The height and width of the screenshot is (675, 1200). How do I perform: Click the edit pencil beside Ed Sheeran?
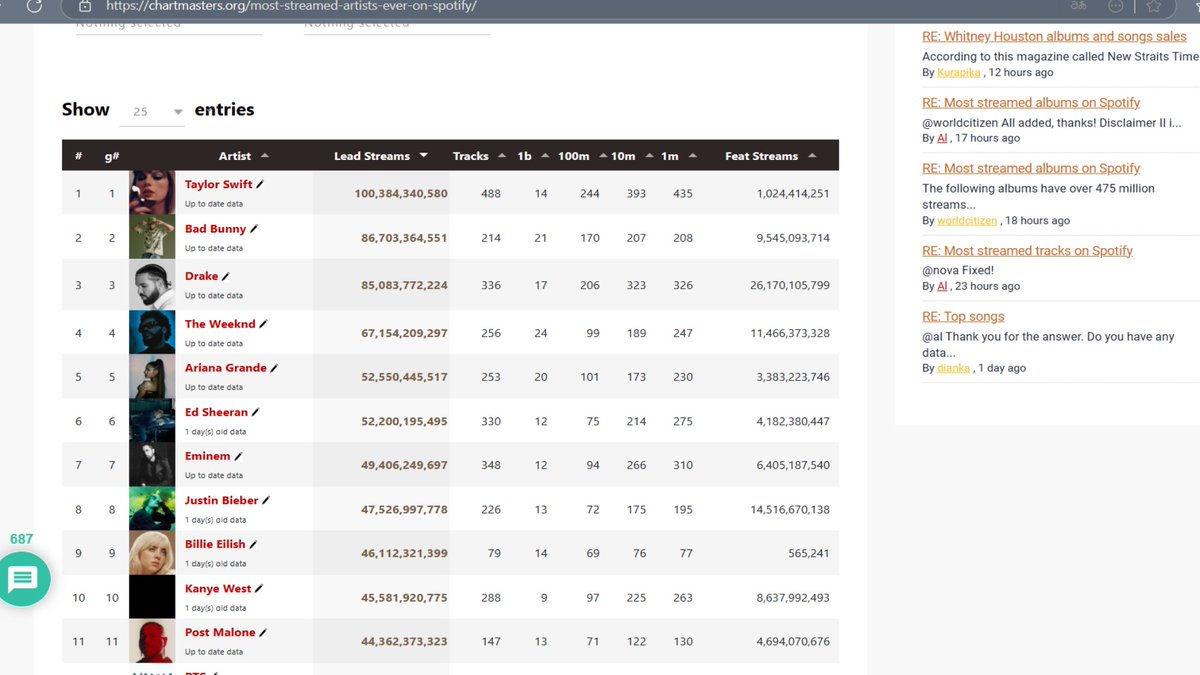pos(256,413)
